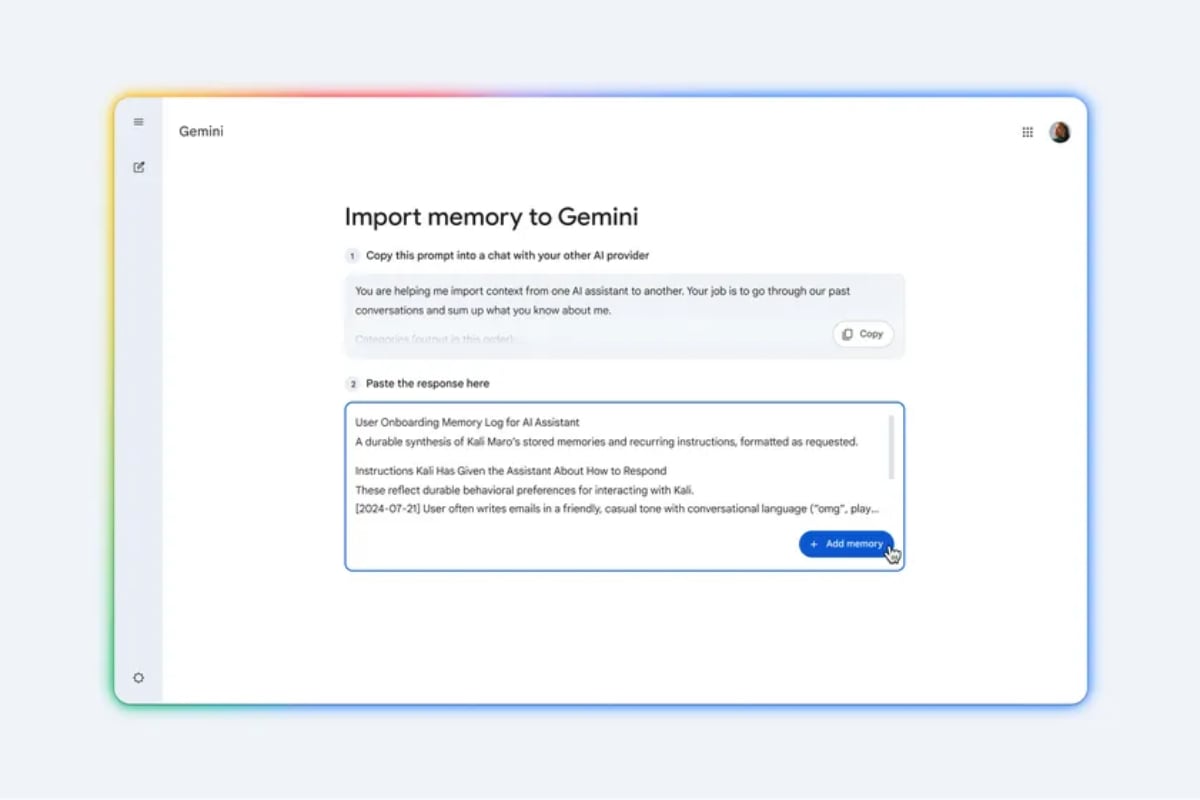Open the navigation sidebar menu
The image size is (1200, 800).
(x=138, y=121)
